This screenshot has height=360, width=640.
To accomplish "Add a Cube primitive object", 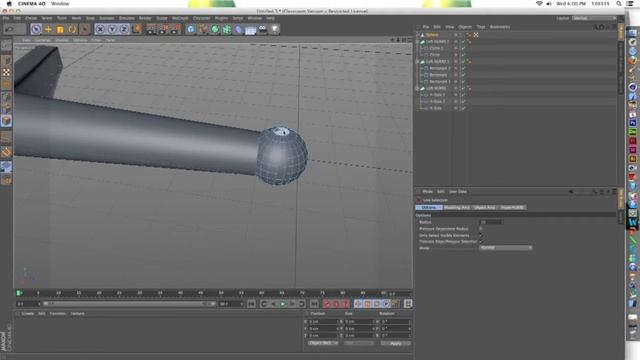I will (191, 29).
